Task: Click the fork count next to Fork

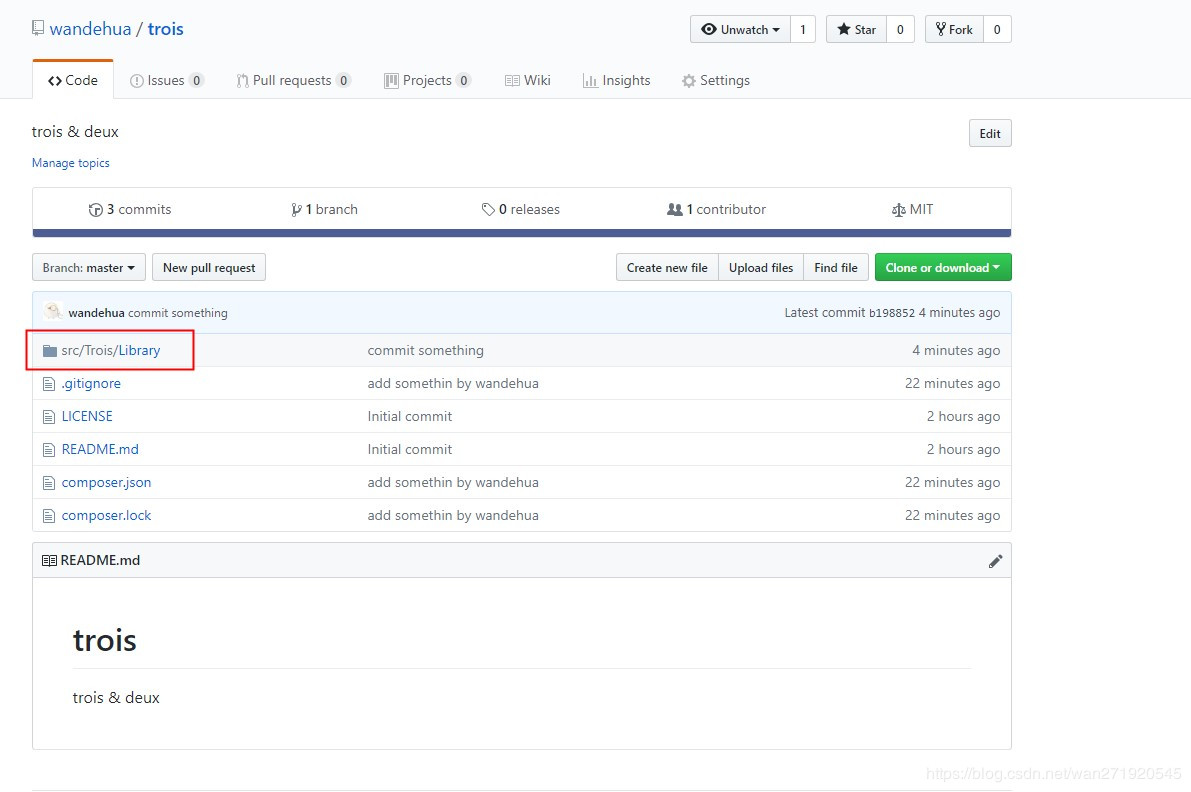Action: (997, 30)
